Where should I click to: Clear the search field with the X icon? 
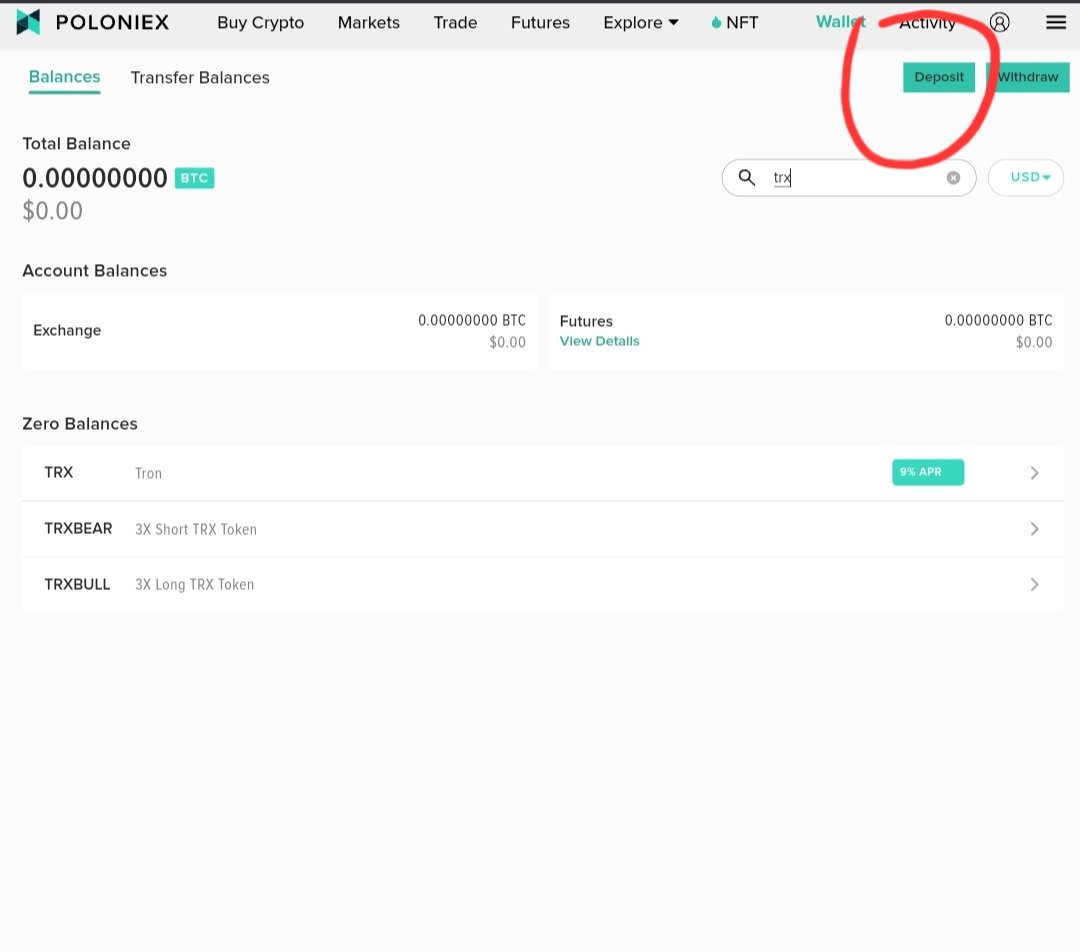pyautogui.click(x=953, y=178)
